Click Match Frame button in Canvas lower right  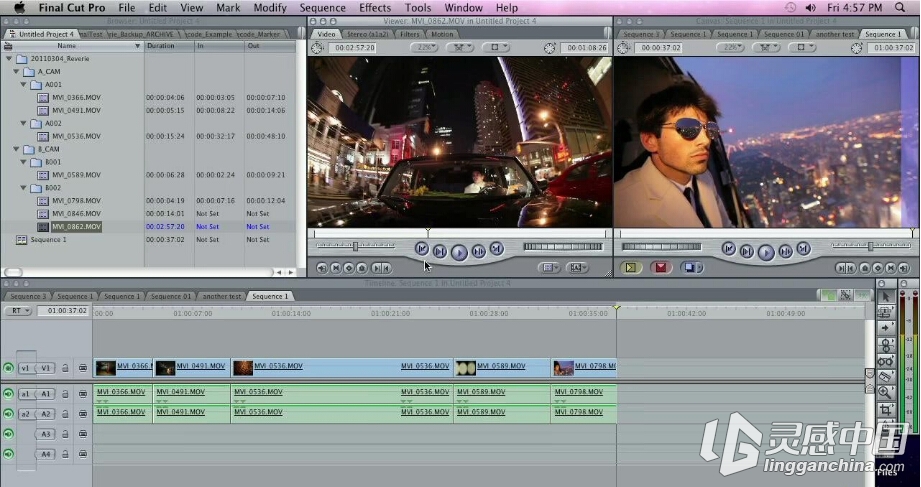(x=904, y=268)
